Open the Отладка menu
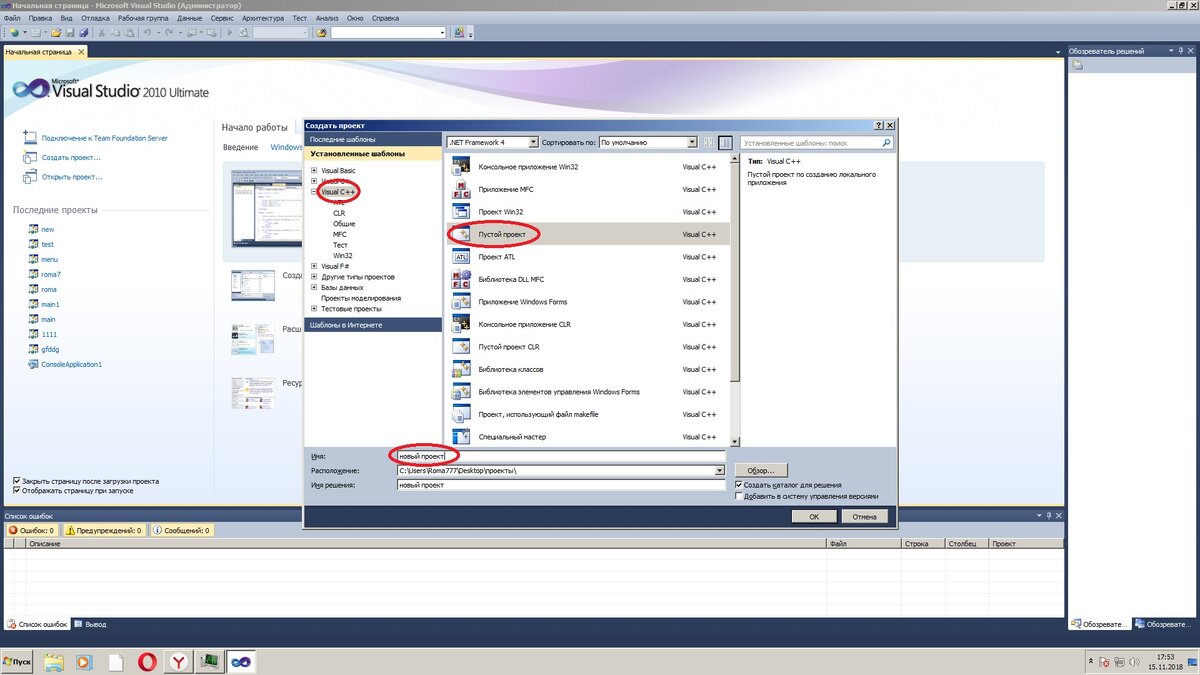The width and height of the screenshot is (1200, 675). click(x=95, y=18)
